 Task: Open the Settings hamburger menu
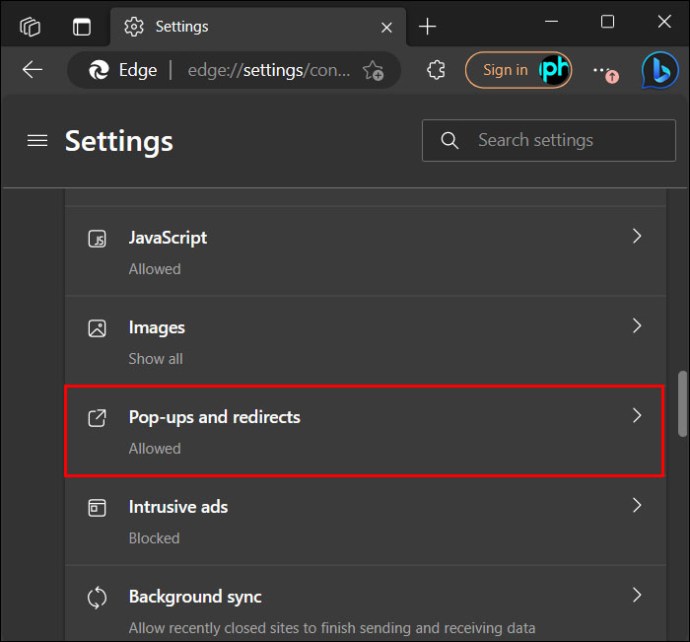37,141
